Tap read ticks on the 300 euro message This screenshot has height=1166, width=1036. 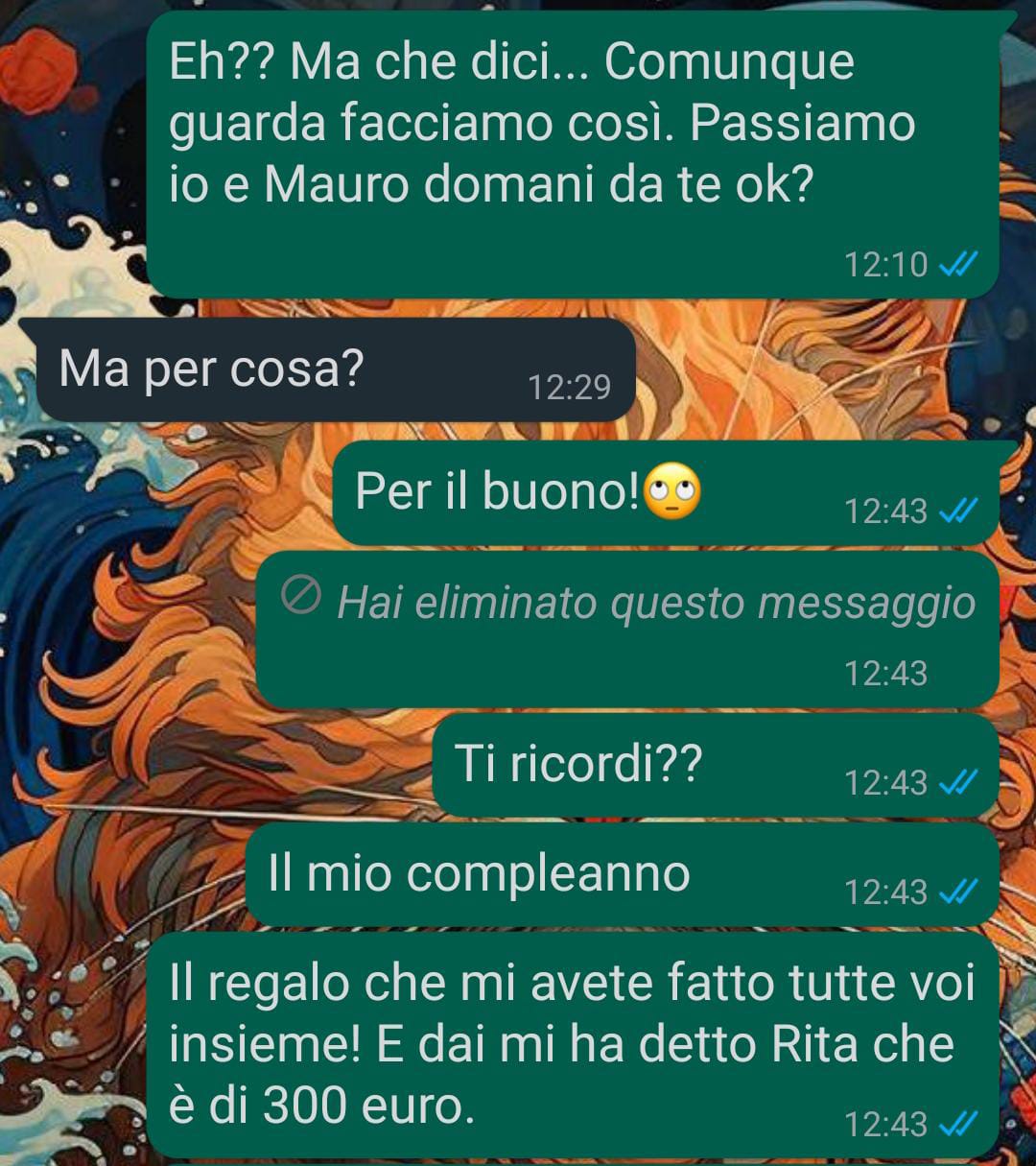click(x=956, y=1122)
